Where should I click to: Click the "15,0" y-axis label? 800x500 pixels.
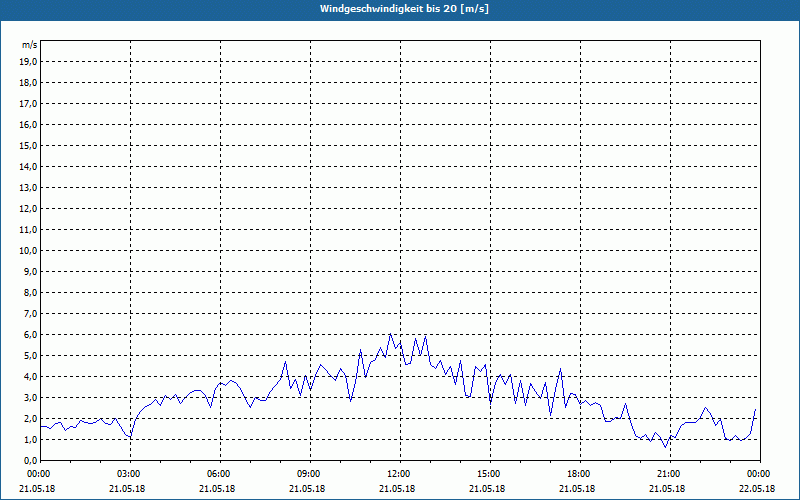(28, 145)
